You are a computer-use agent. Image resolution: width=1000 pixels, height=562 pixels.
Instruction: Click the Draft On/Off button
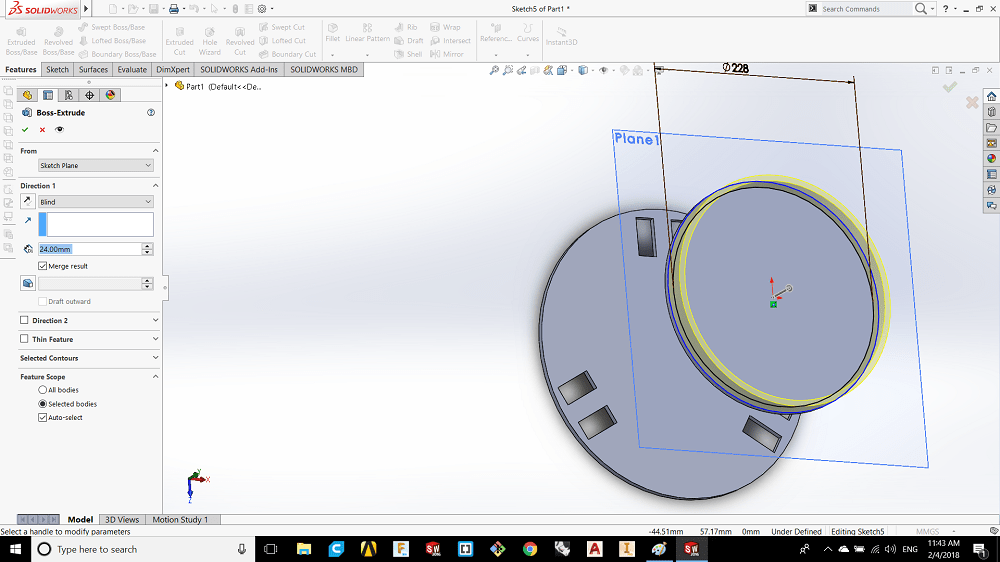(x=27, y=283)
